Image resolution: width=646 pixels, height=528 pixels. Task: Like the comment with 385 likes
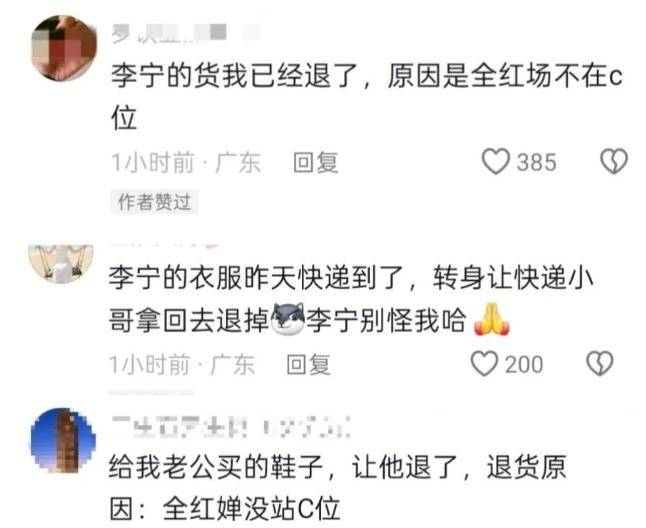[x=496, y=161]
